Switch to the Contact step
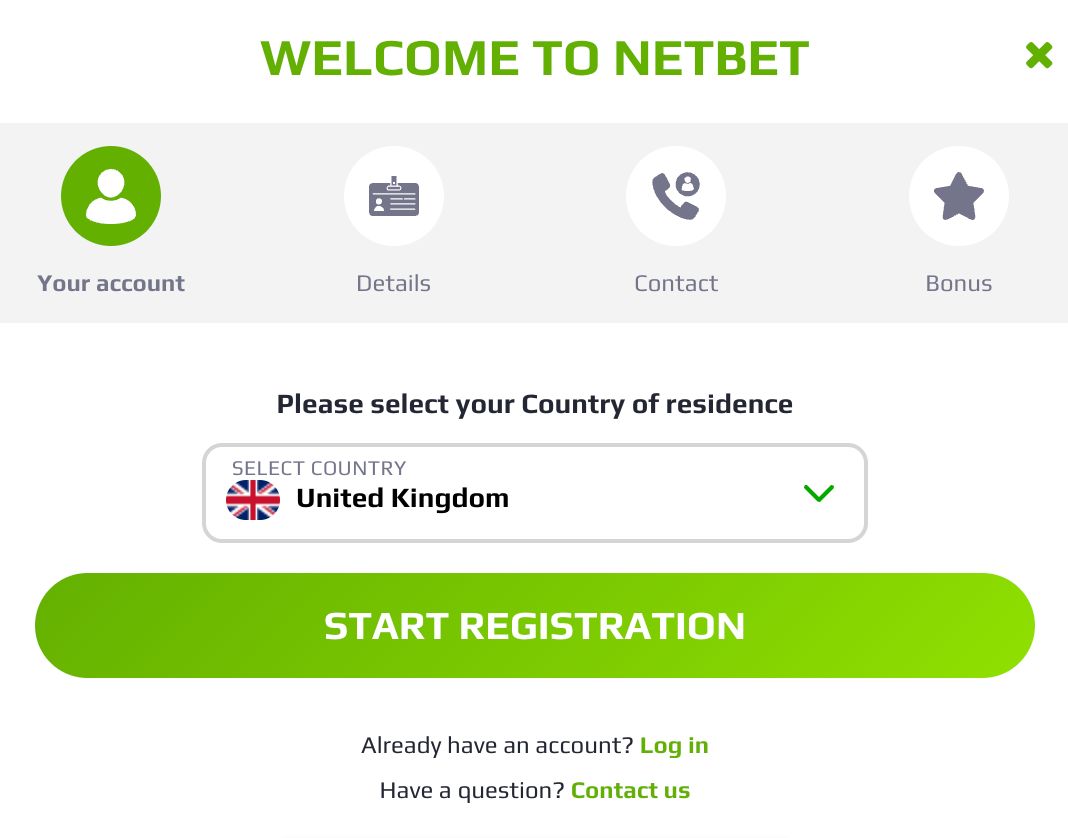Viewport: 1068px width, 838px height. pos(676,222)
